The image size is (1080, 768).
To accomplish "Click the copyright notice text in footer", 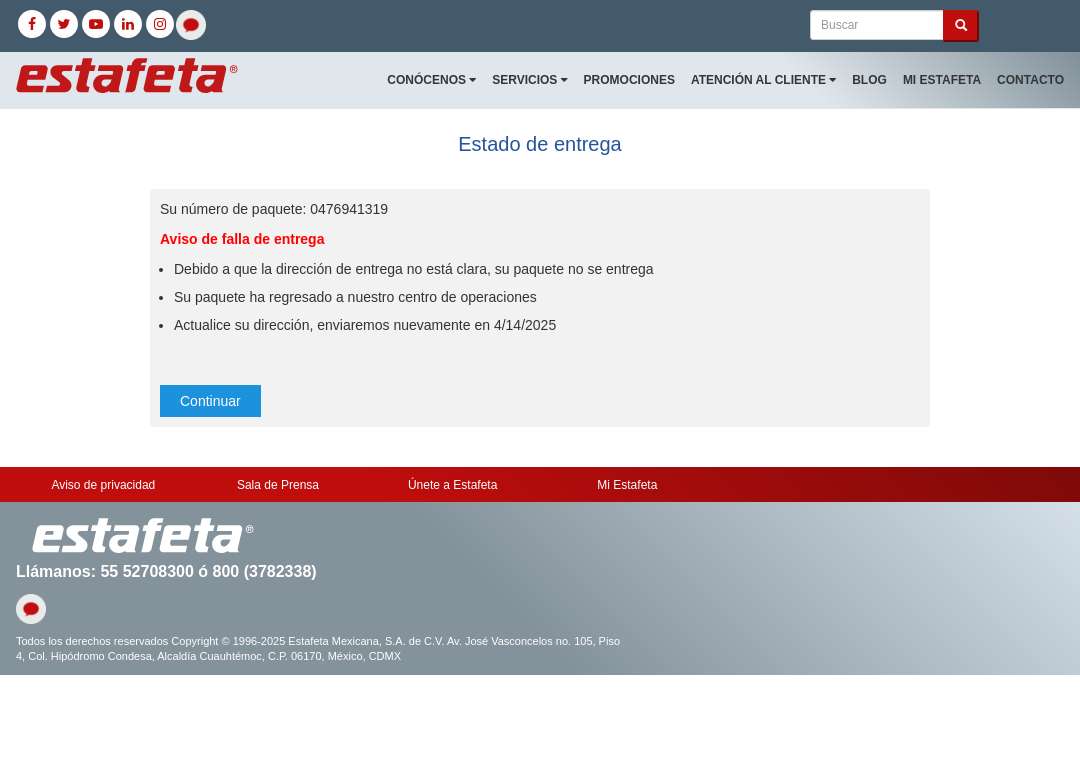I will point(318,649).
